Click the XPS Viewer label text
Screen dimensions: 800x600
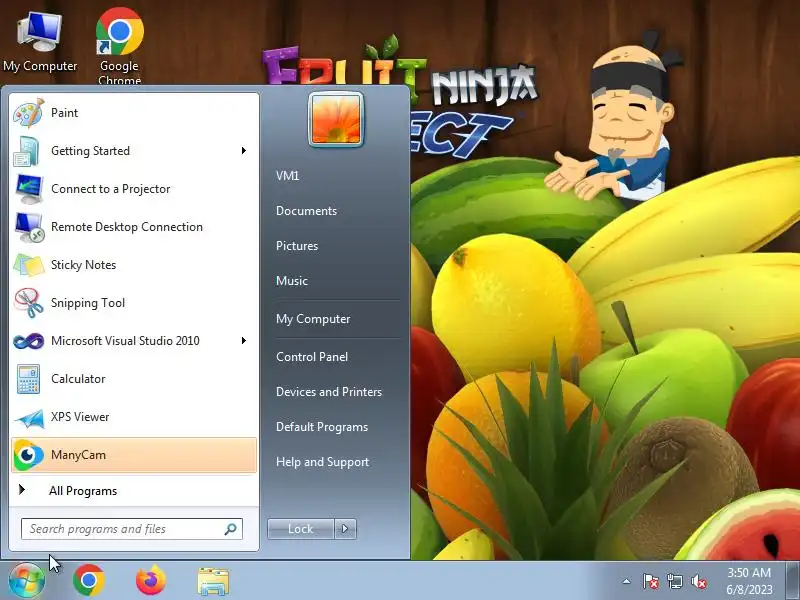point(80,417)
